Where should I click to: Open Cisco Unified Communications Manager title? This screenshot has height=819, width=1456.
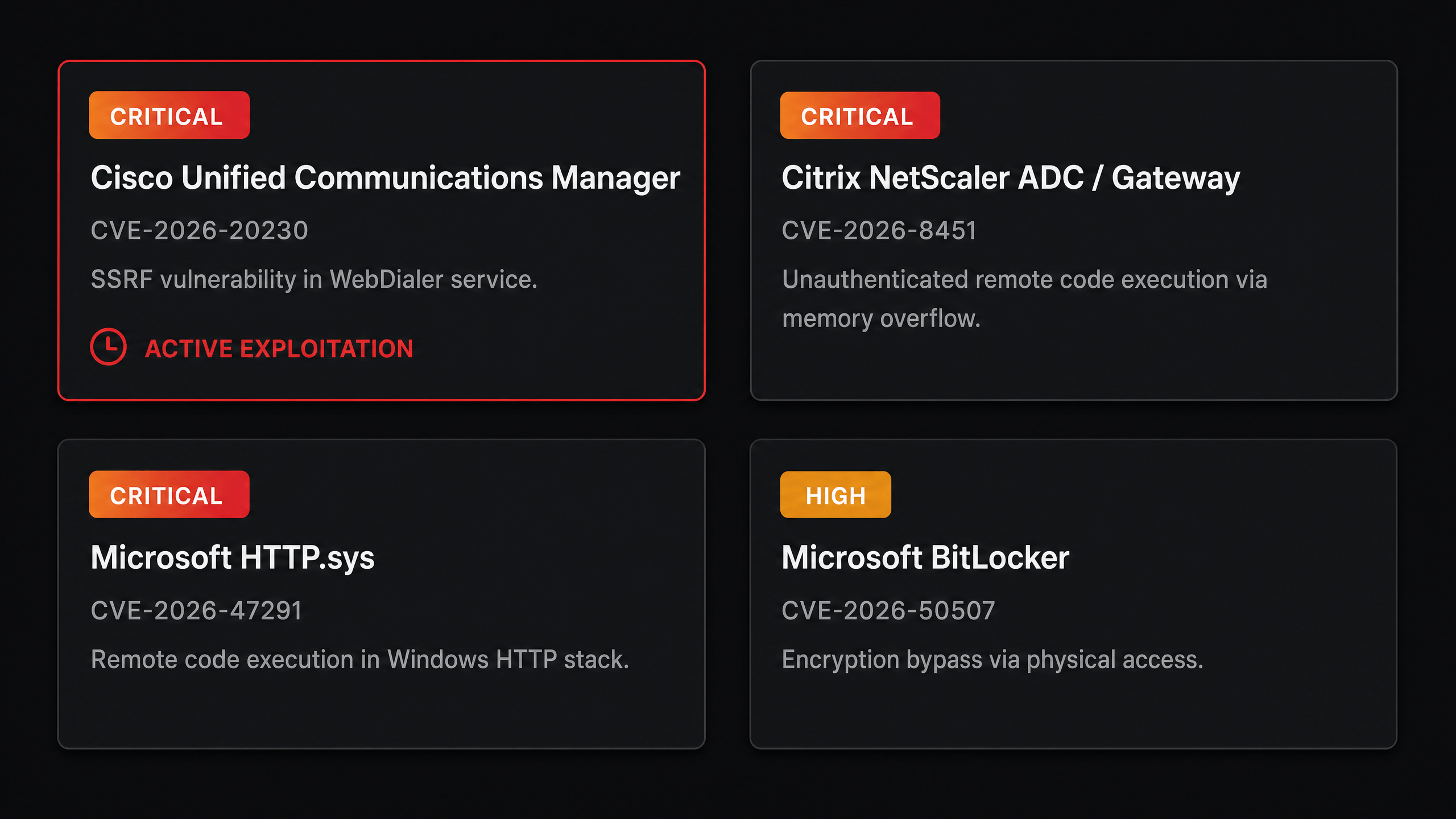point(385,179)
